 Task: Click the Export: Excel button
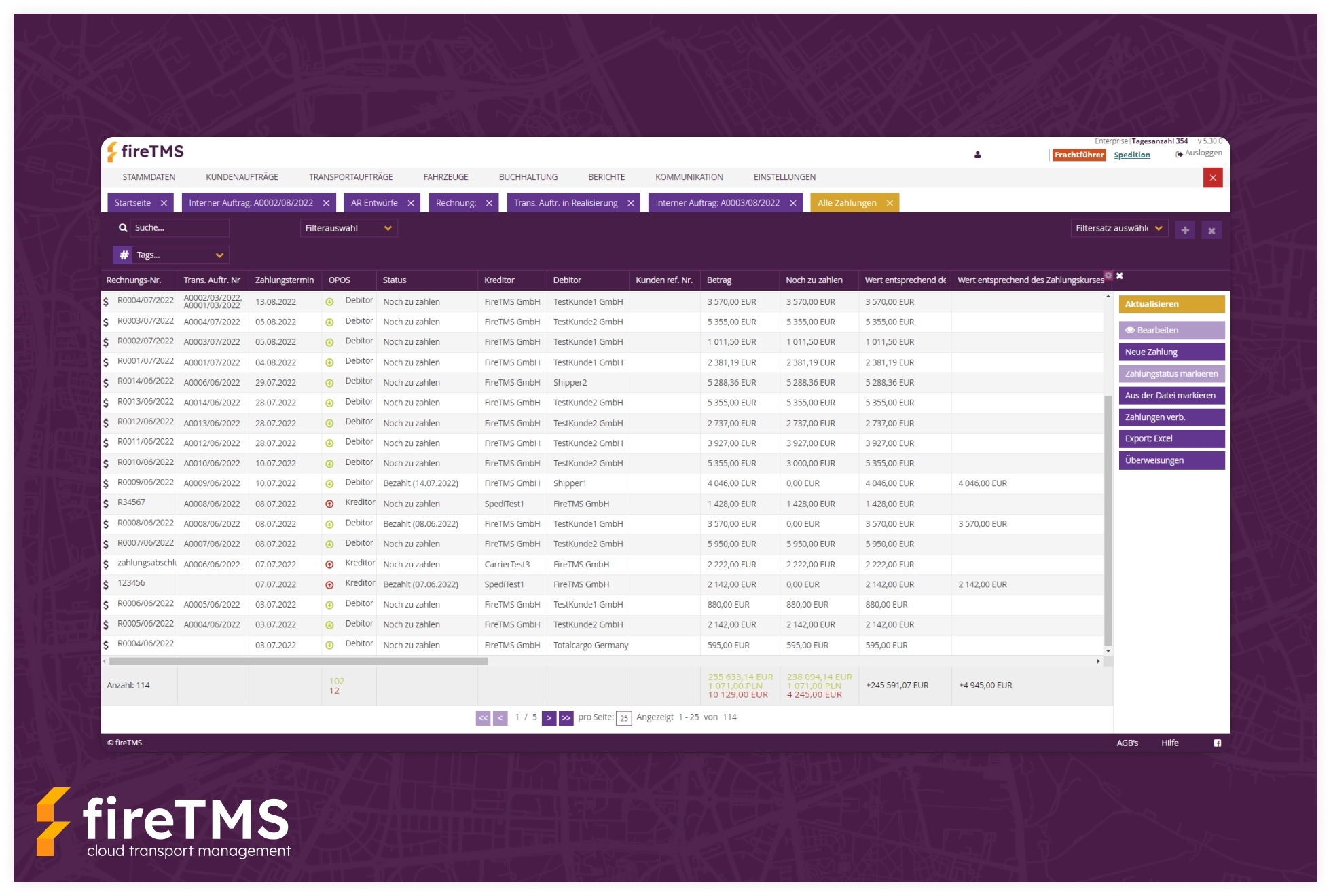[x=1171, y=438]
